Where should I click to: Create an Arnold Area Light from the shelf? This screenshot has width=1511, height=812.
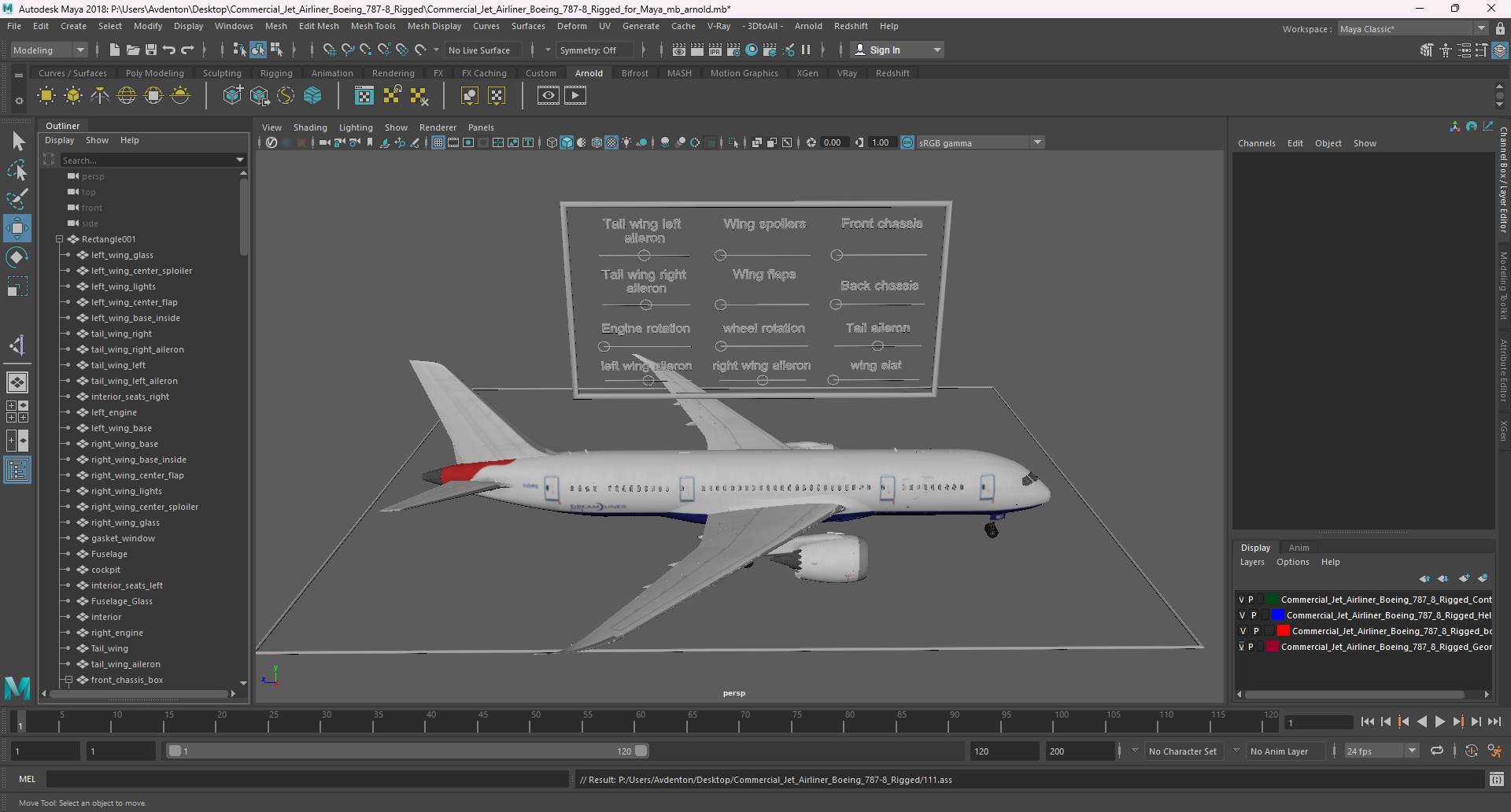tap(46, 96)
